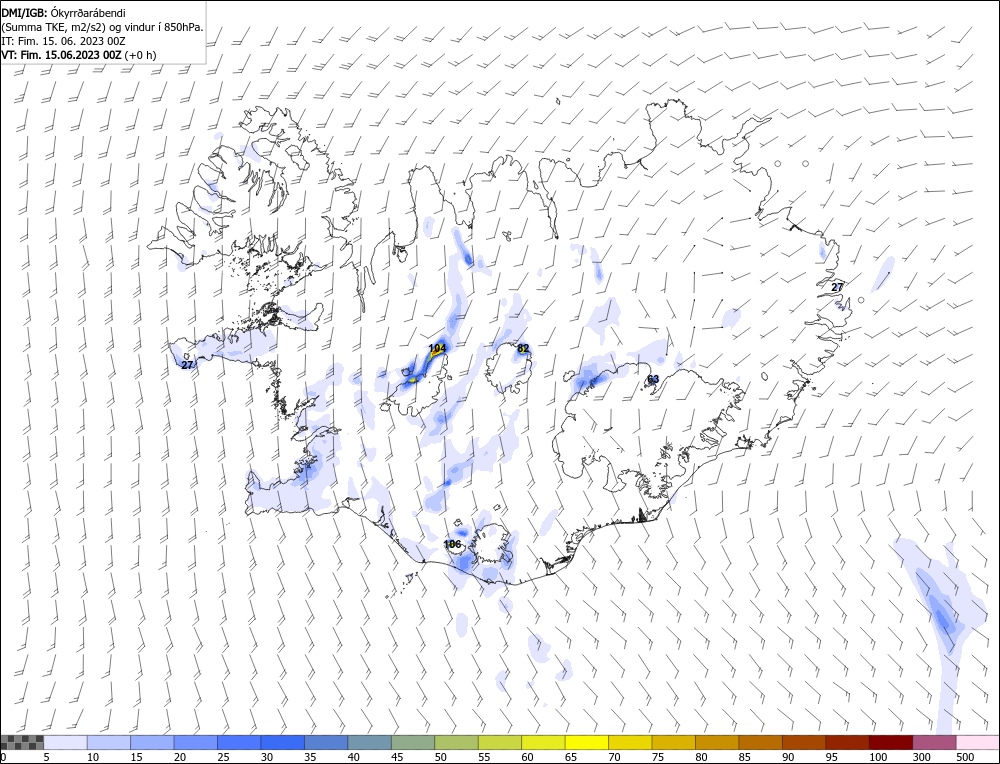Click the 45–50 grey-green legend swatch
The width and height of the screenshot is (1000, 764).
coord(413,742)
